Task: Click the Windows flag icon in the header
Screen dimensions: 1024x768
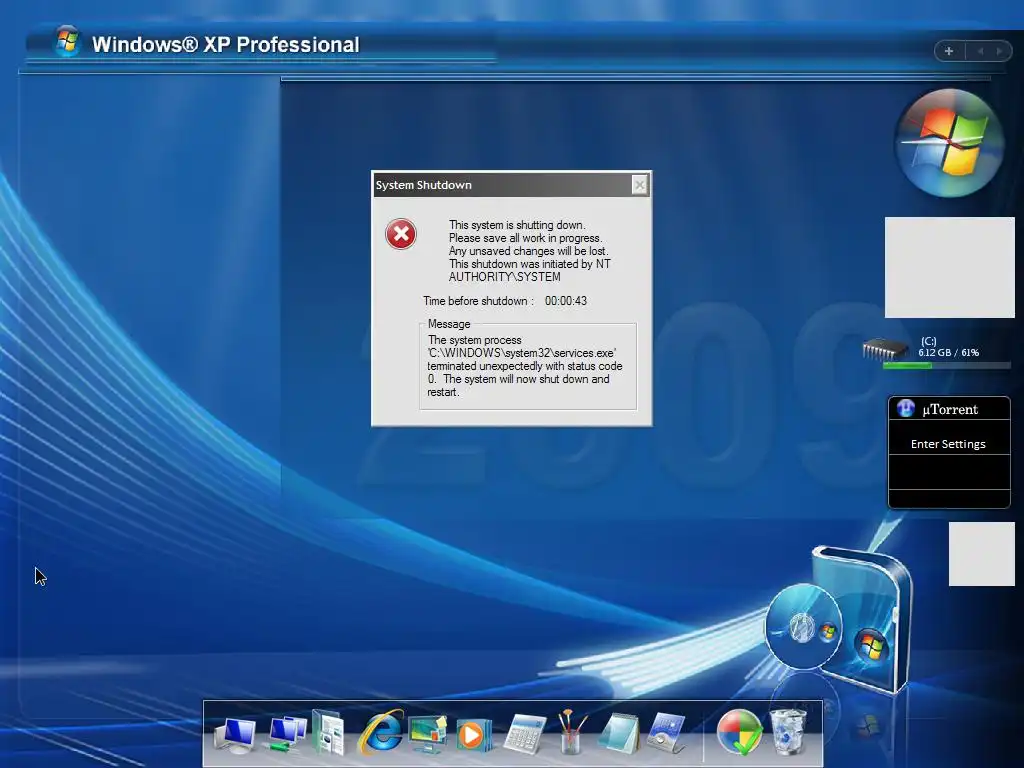Action: click(x=66, y=42)
